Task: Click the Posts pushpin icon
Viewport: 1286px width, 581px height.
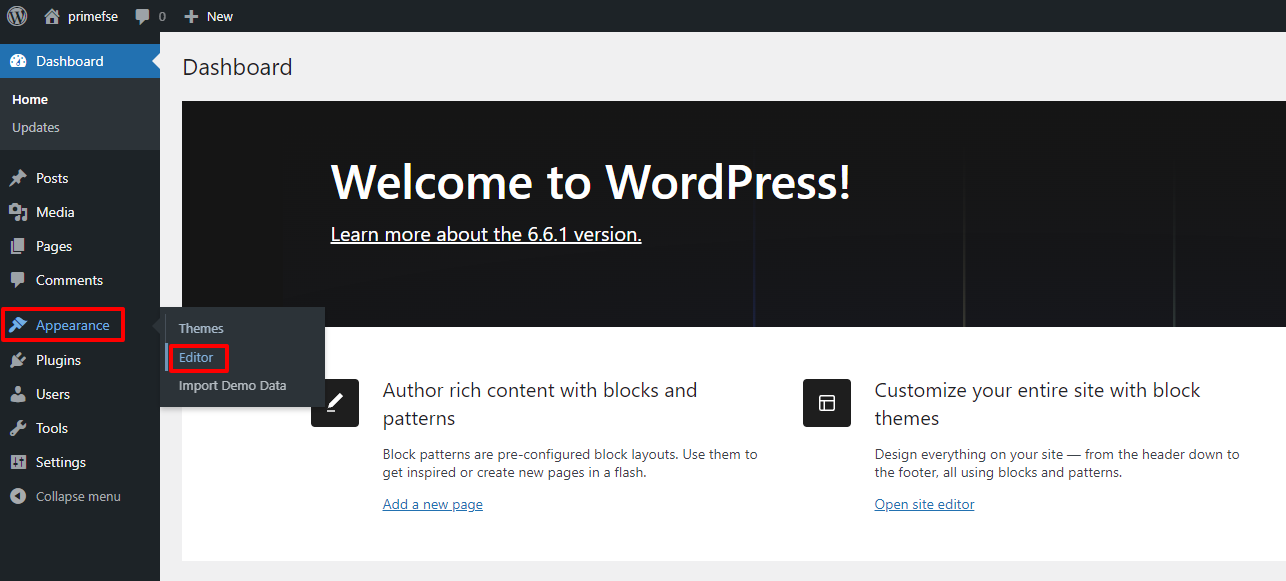Action: pyautogui.click(x=18, y=178)
